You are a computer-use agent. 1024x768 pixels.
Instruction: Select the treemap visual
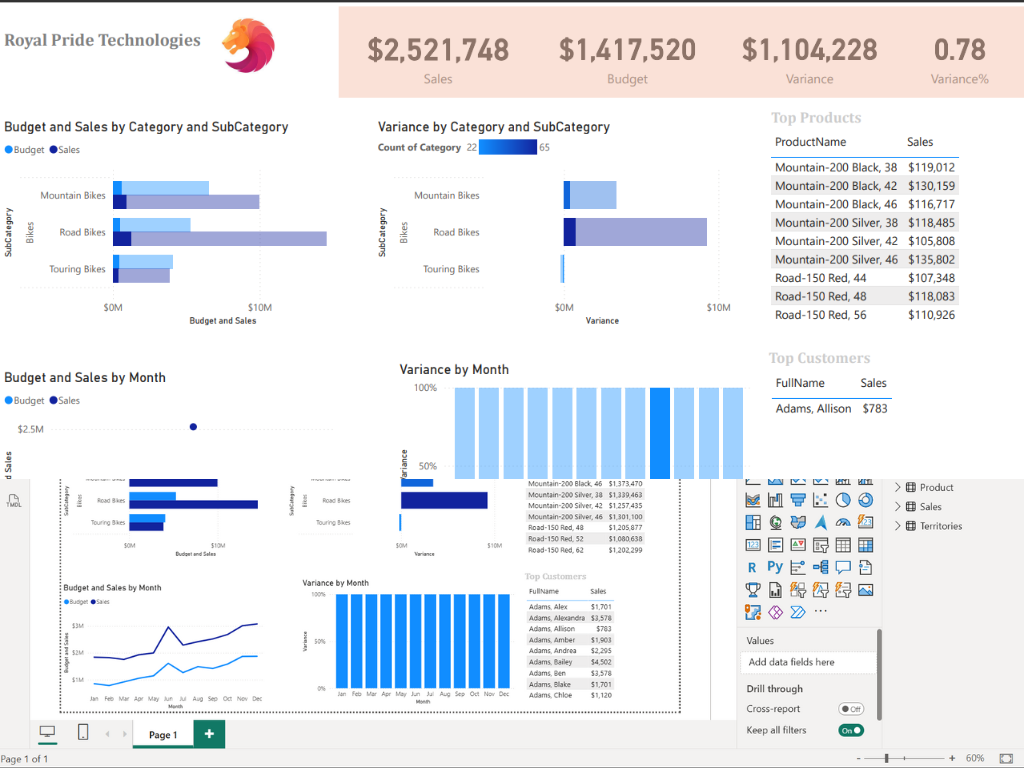[x=753, y=522]
